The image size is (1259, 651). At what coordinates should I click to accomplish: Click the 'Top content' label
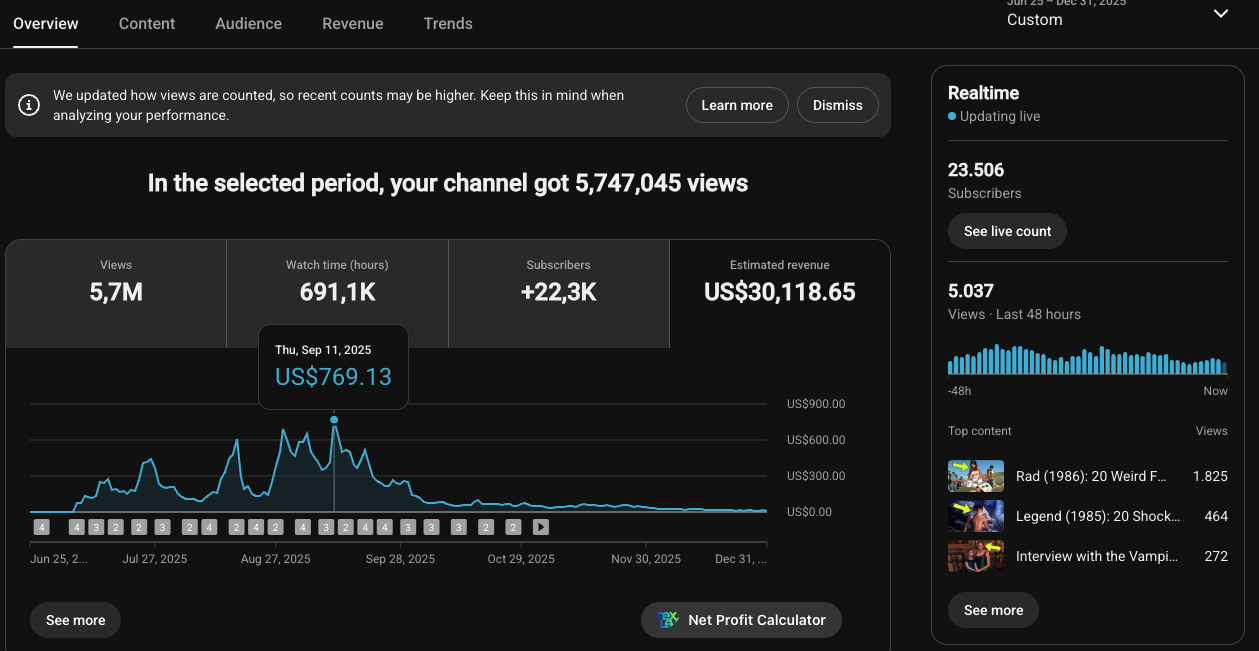(980, 431)
